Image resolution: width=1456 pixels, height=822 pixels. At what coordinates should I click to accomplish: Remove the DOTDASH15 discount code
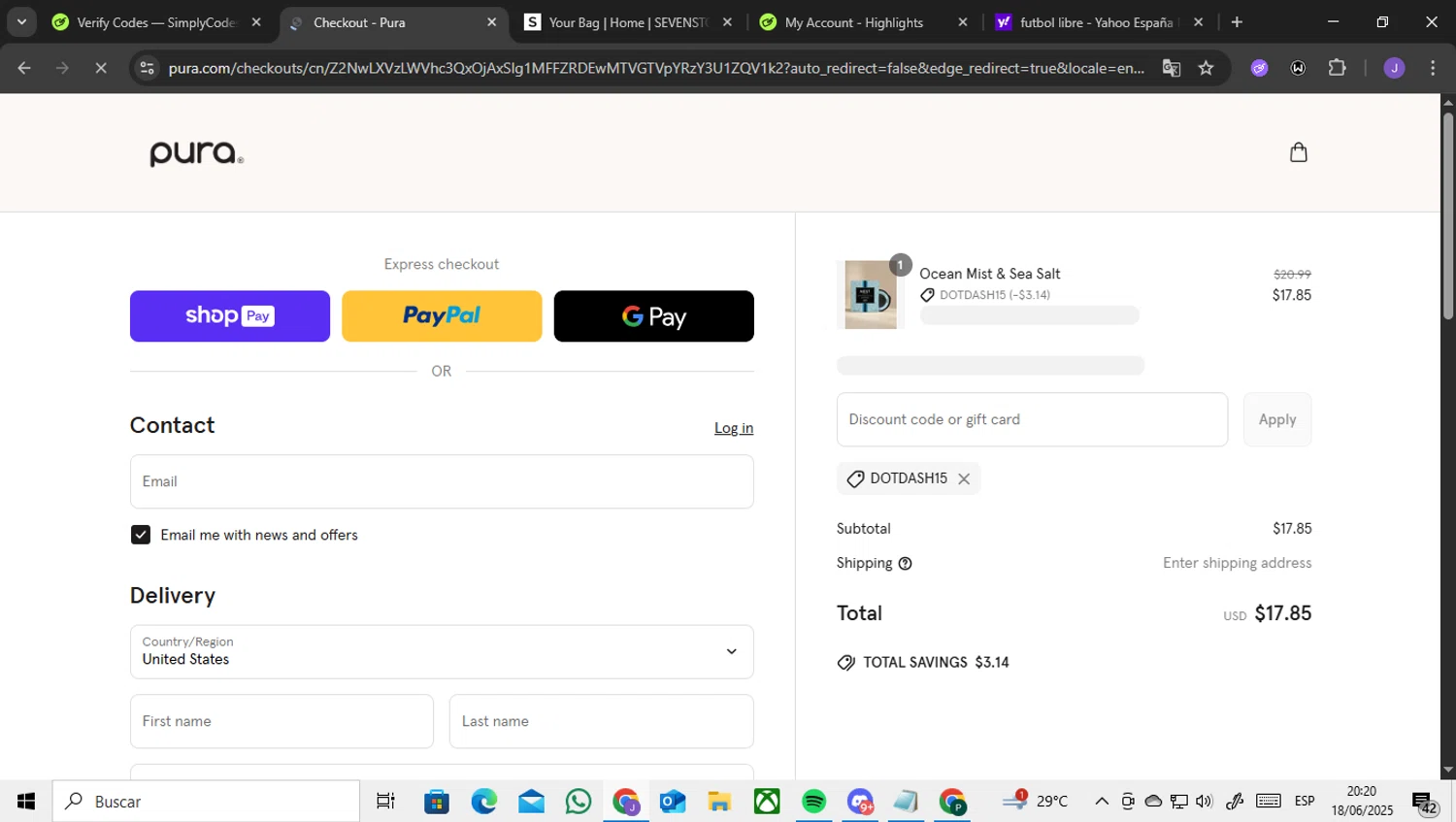tap(964, 478)
